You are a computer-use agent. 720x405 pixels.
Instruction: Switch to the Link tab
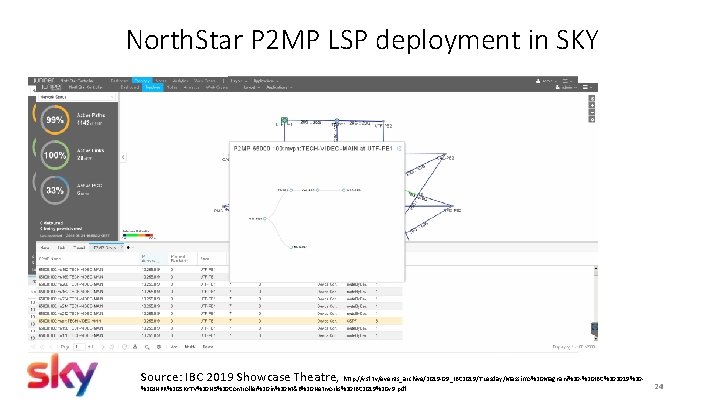(62, 248)
